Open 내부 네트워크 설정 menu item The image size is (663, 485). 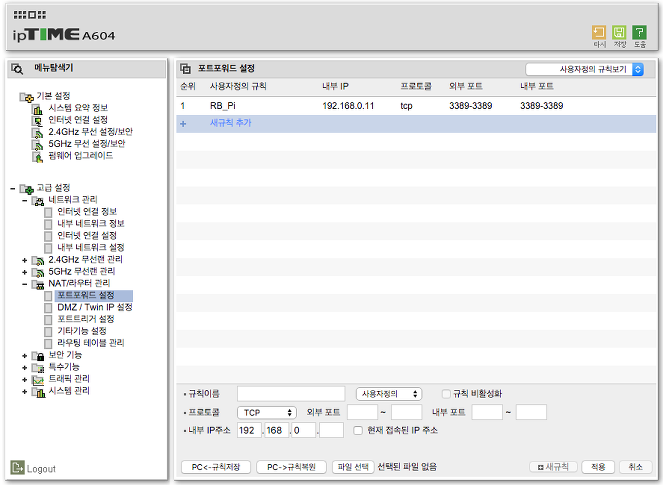click(91, 247)
